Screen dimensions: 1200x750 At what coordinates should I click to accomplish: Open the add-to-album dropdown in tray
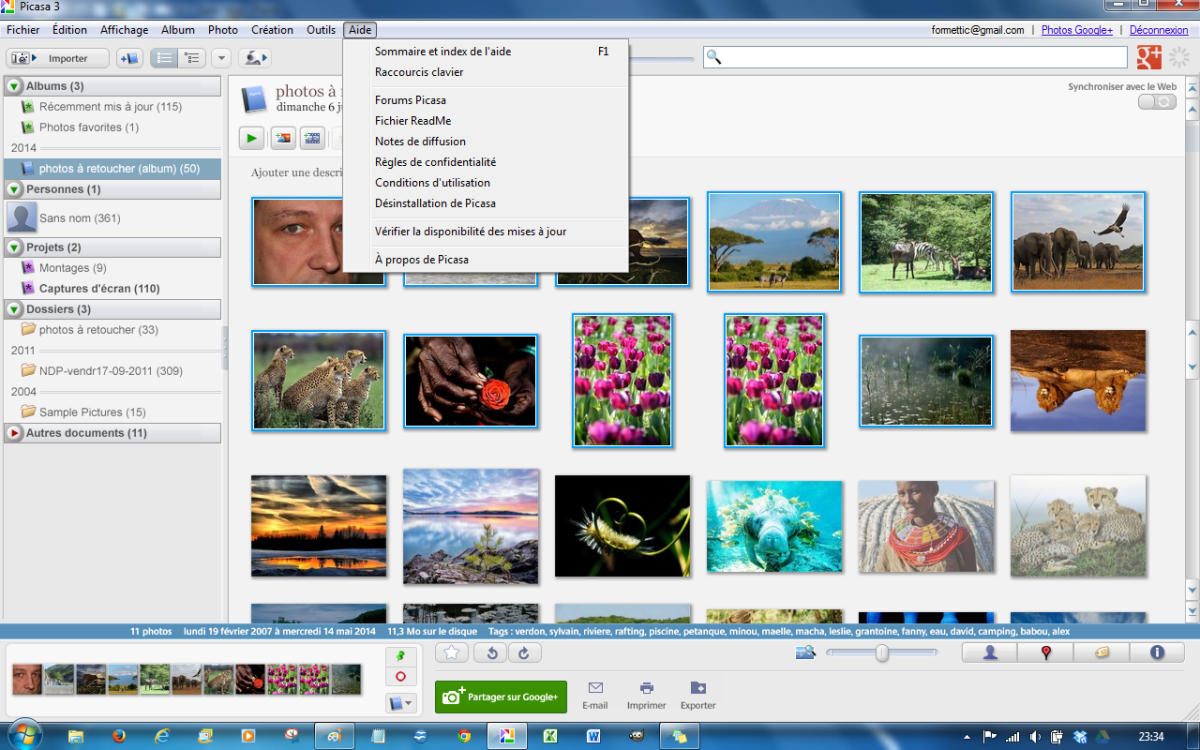(x=402, y=703)
